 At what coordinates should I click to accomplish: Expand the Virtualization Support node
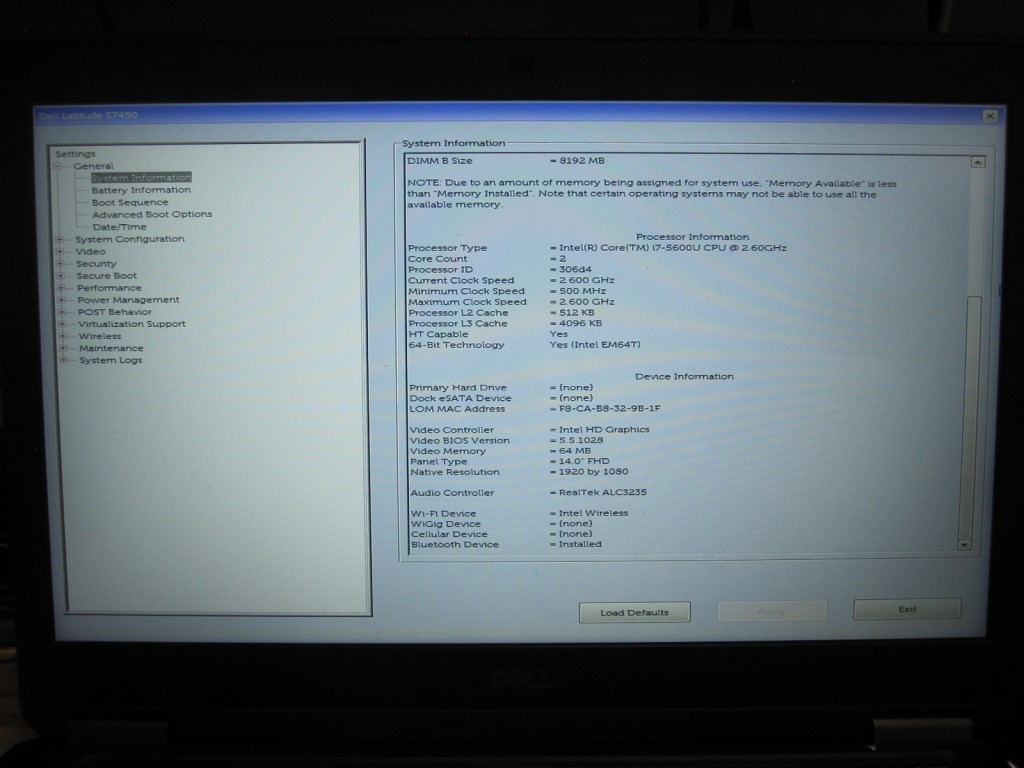[x=63, y=324]
